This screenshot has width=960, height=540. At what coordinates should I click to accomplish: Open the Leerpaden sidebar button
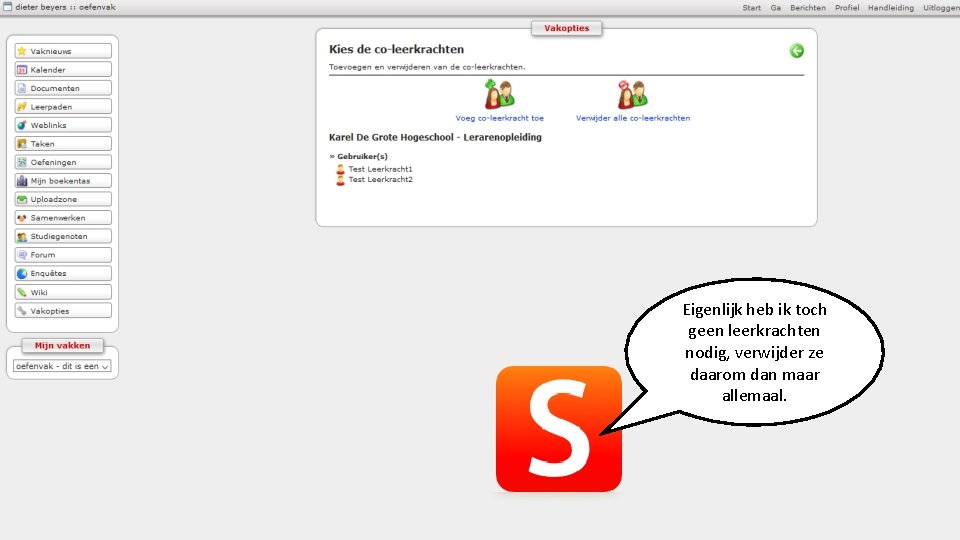click(x=63, y=107)
